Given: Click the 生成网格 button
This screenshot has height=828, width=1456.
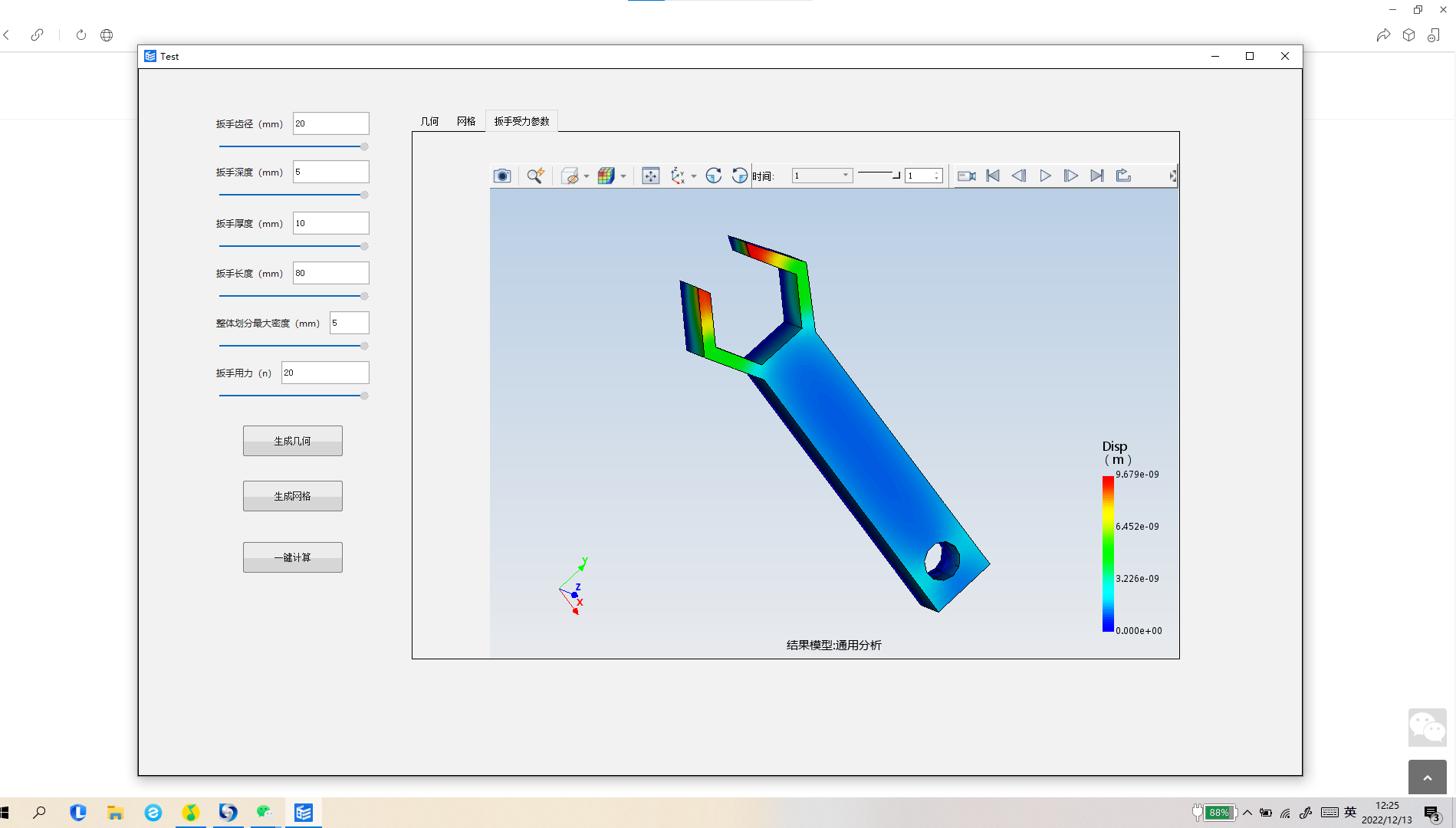Looking at the screenshot, I should pyautogui.click(x=293, y=496).
